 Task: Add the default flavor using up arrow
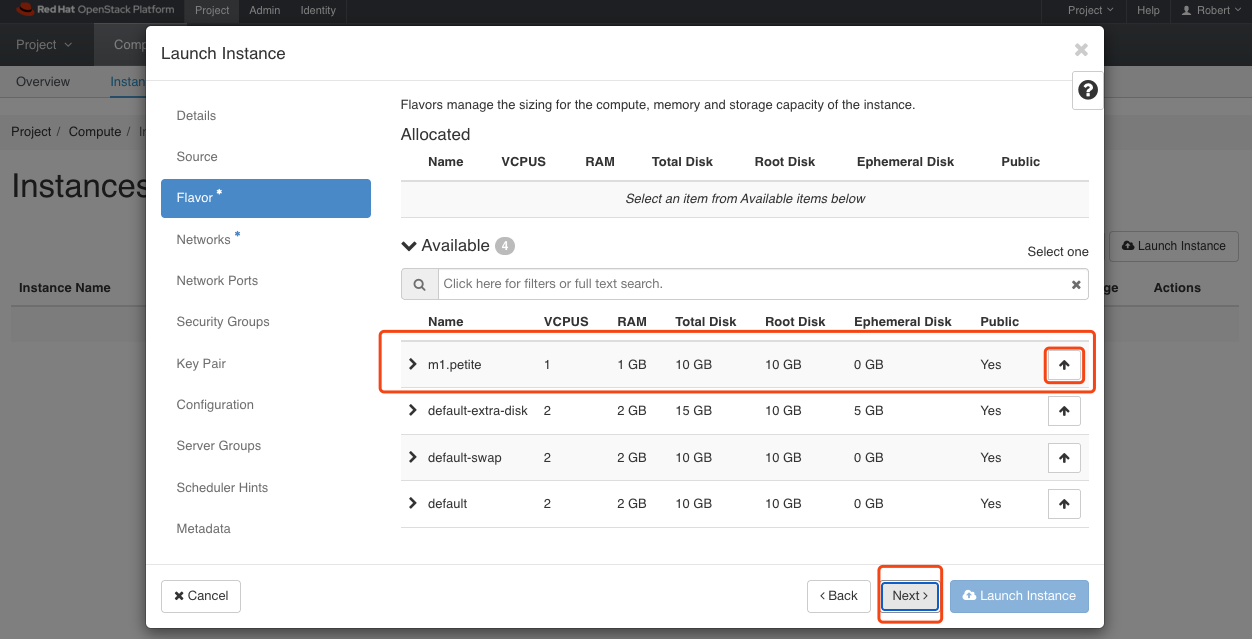point(1064,504)
